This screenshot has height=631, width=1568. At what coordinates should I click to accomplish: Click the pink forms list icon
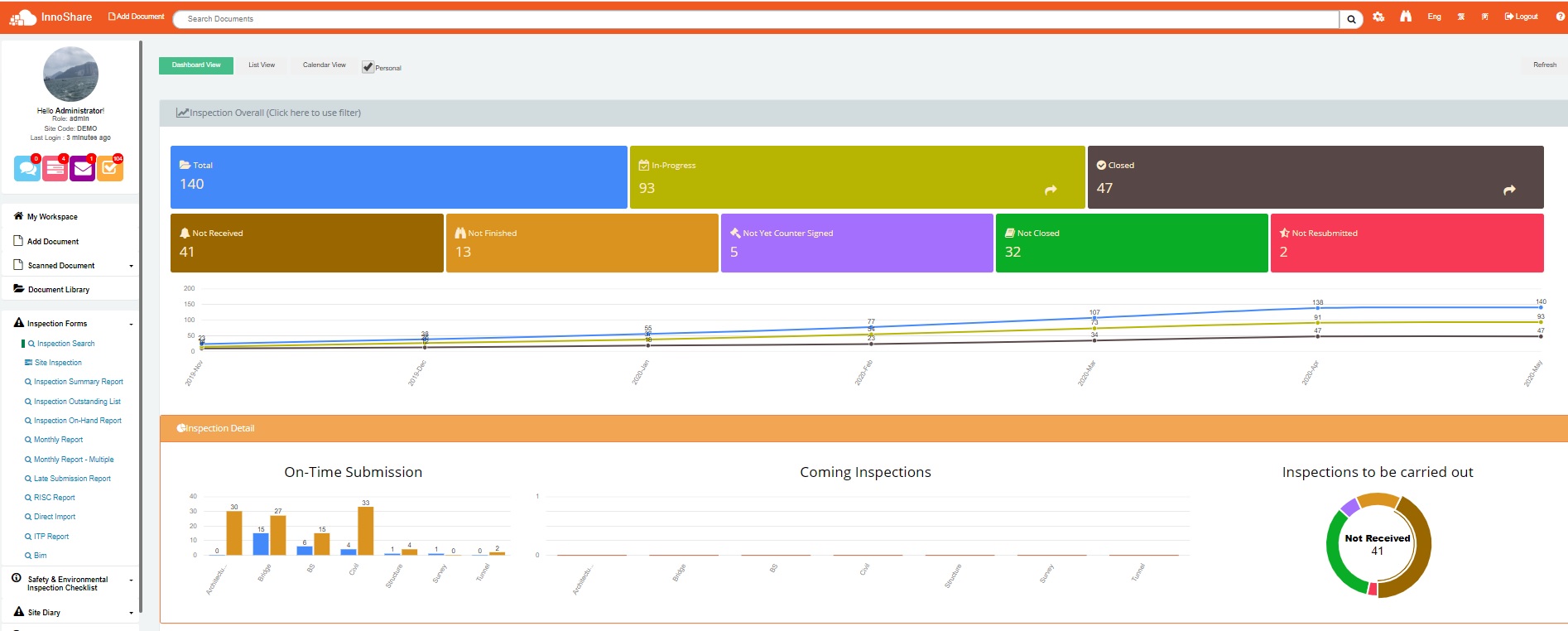55,169
